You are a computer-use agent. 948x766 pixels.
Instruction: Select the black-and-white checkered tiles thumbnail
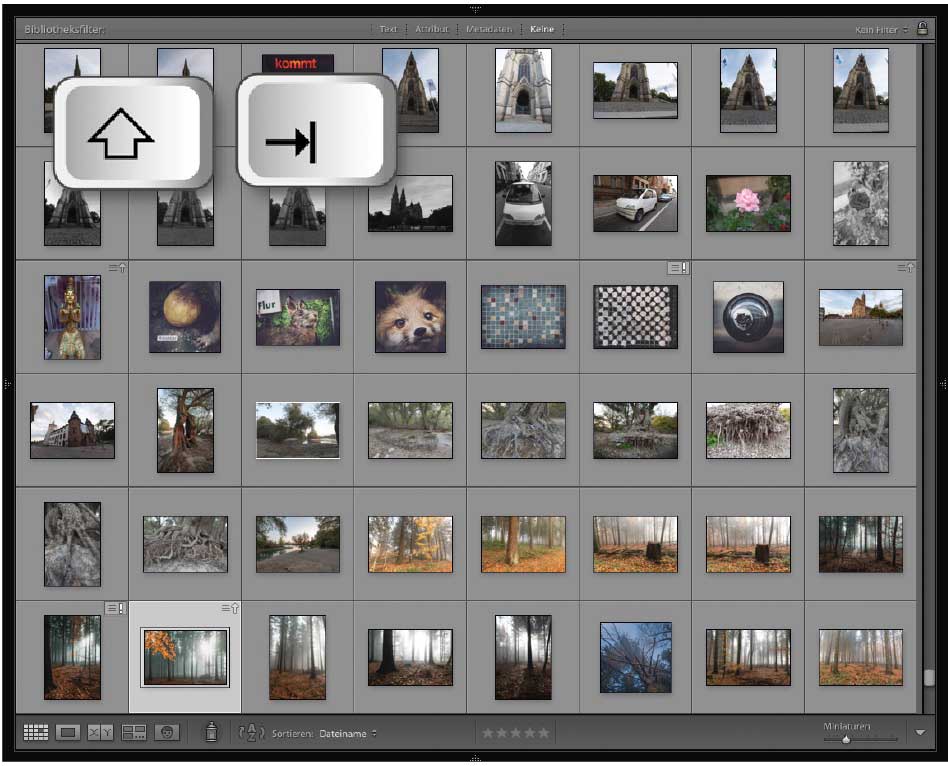(635, 317)
